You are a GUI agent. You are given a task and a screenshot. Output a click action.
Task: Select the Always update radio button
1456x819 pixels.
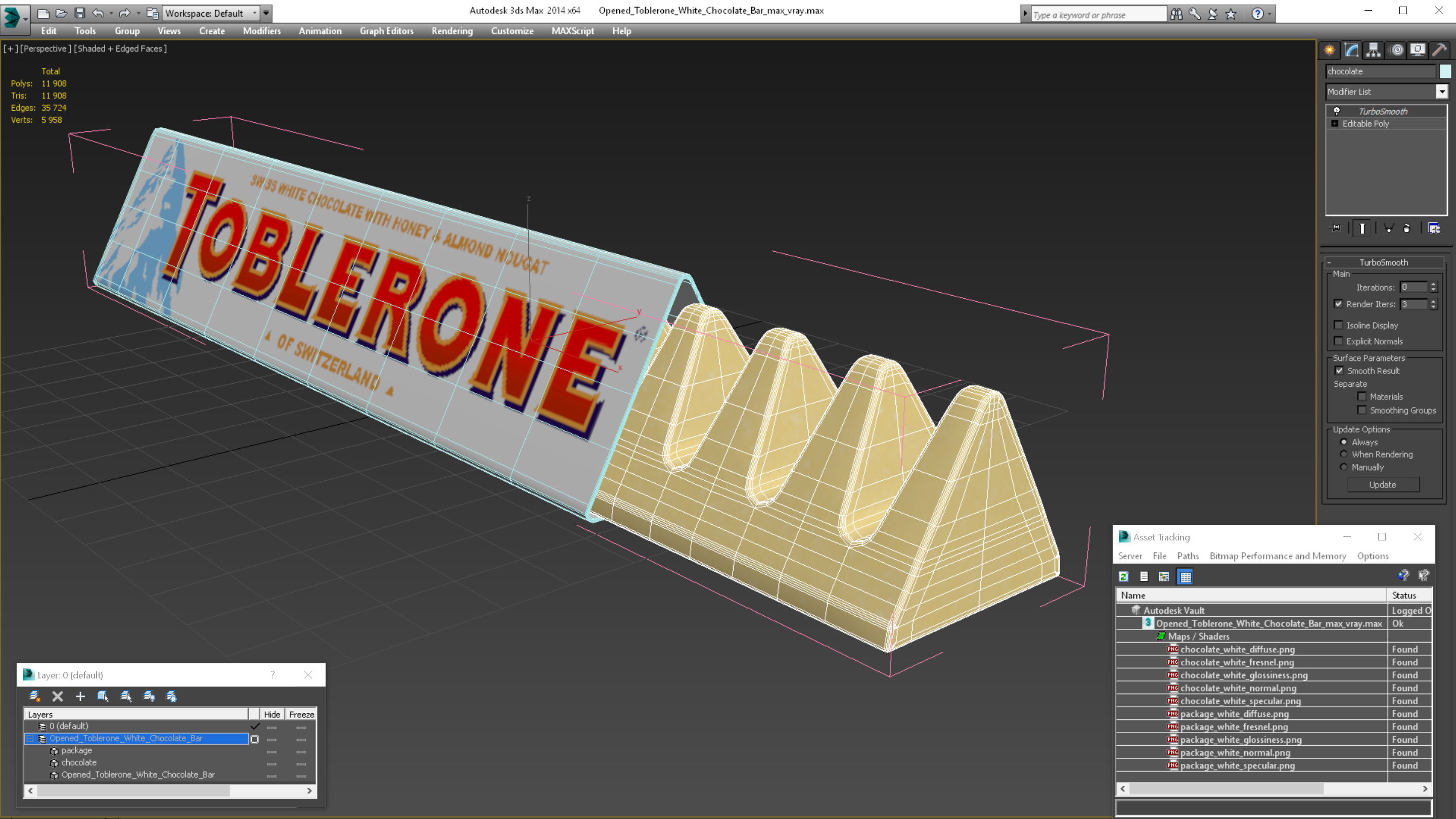click(x=1344, y=441)
